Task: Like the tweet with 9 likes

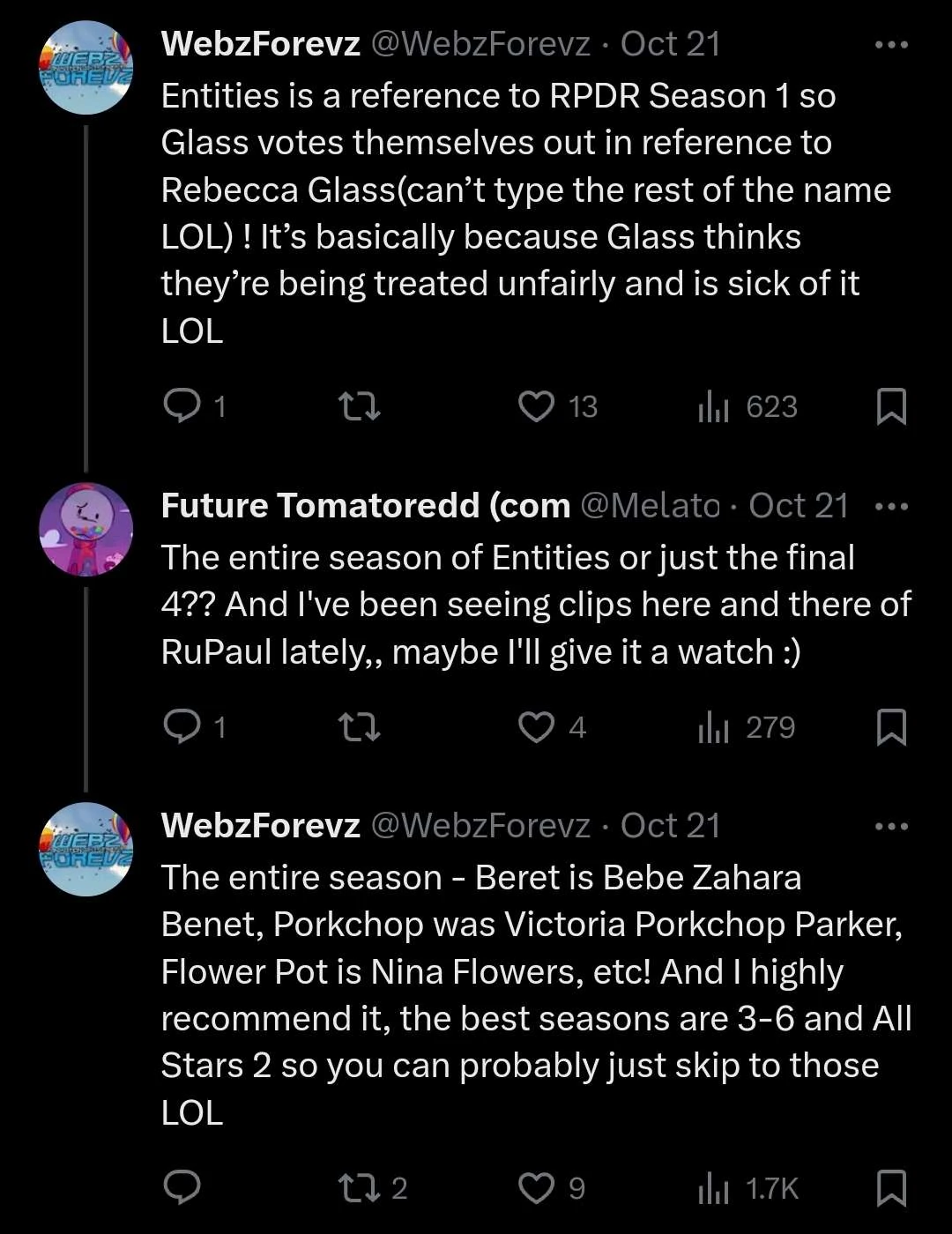Action: coord(536,1188)
